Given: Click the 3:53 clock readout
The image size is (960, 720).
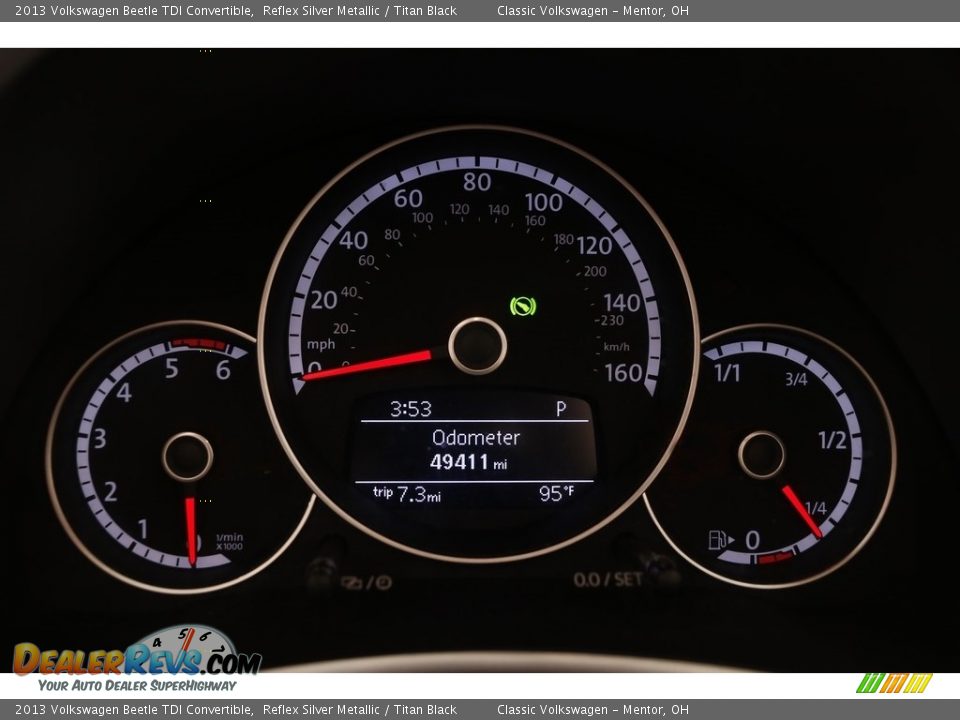Looking at the screenshot, I should (410, 408).
